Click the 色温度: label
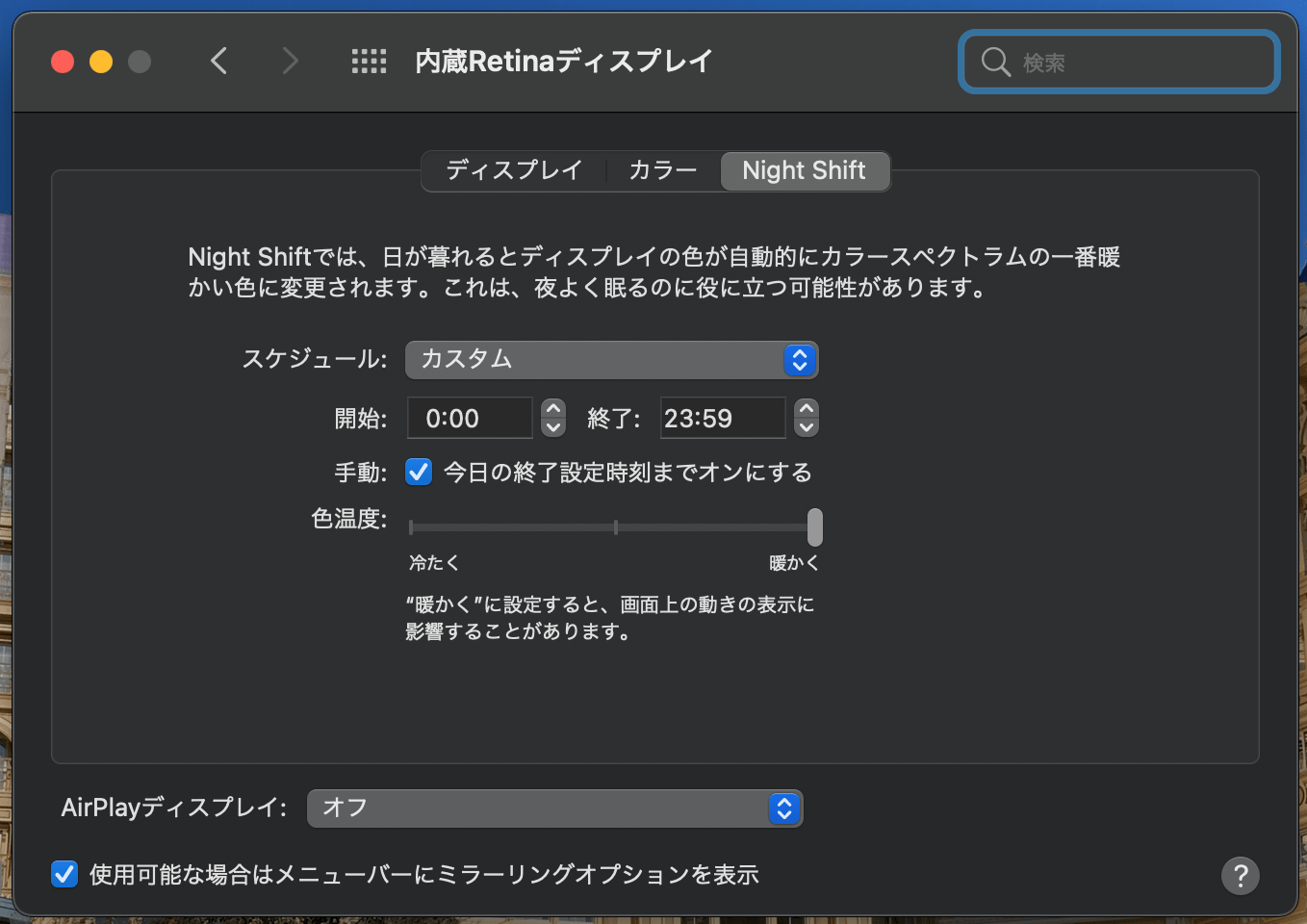 pos(349,519)
